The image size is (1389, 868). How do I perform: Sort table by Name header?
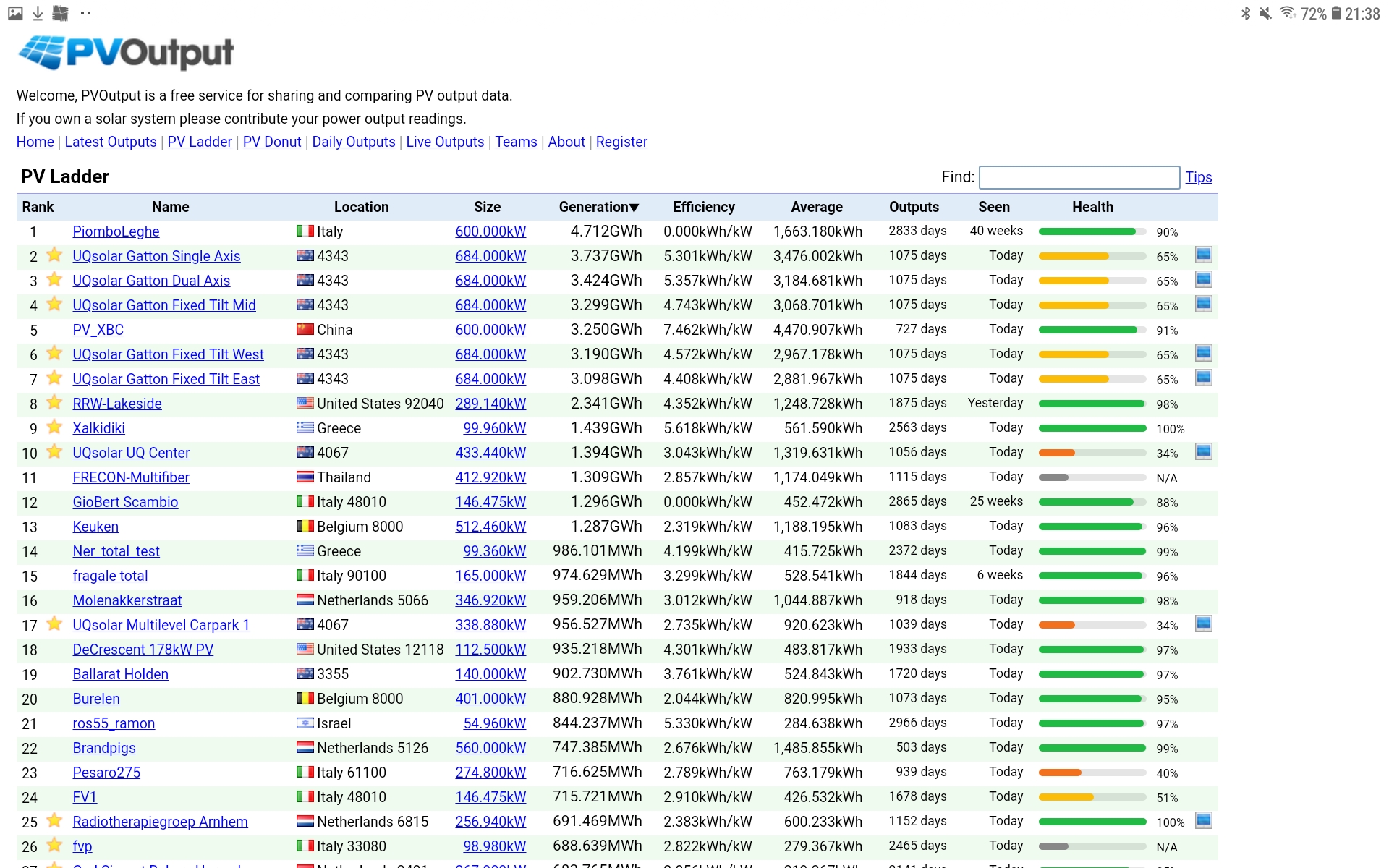pyautogui.click(x=171, y=207)
